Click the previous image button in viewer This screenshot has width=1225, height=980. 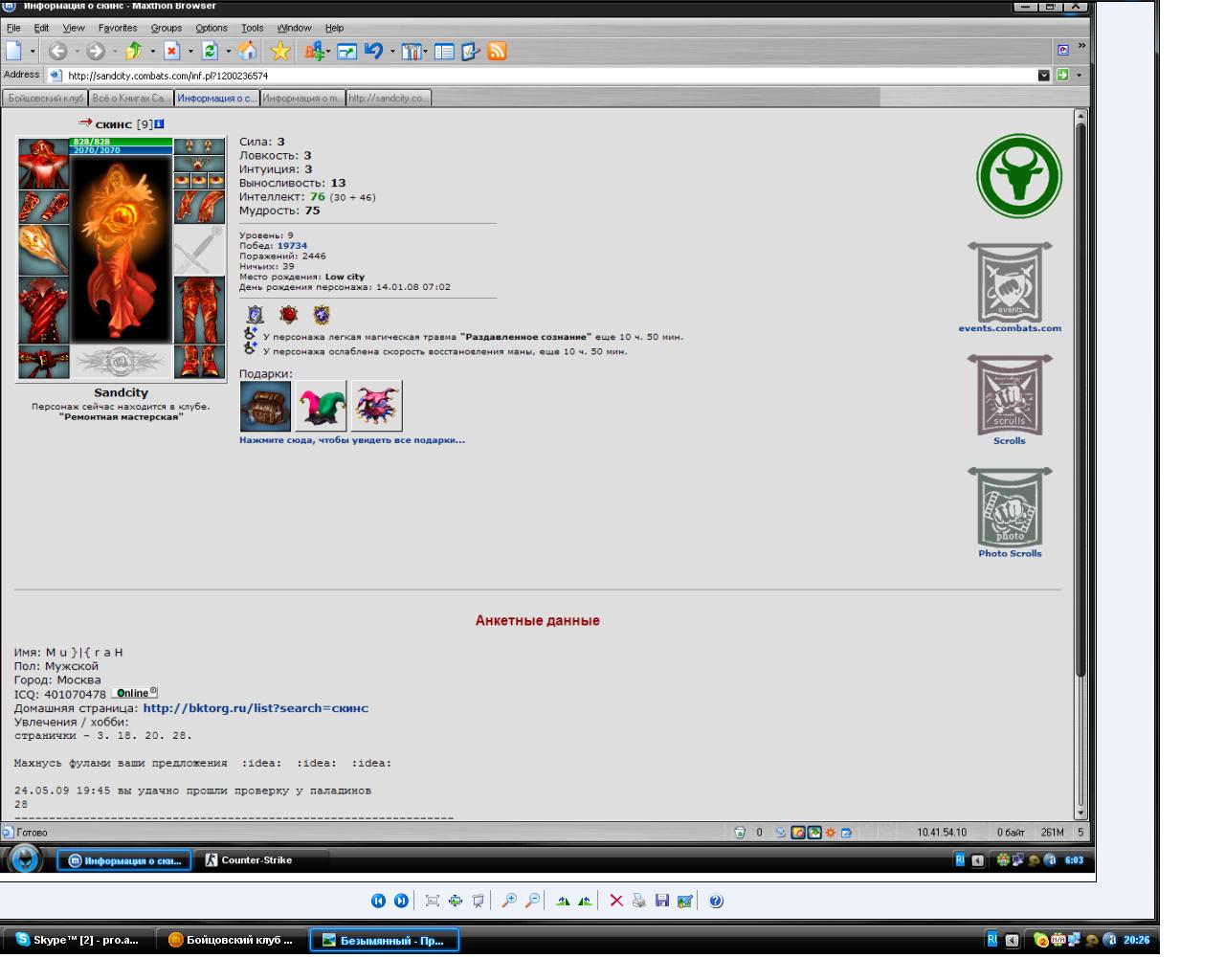click(379, 901)
